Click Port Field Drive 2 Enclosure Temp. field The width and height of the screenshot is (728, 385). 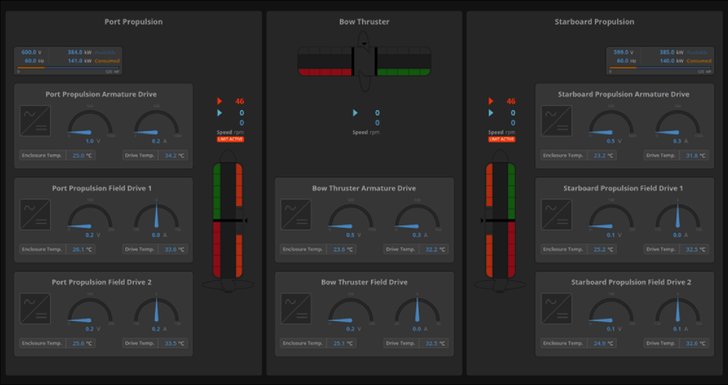(x=58, y=343)
